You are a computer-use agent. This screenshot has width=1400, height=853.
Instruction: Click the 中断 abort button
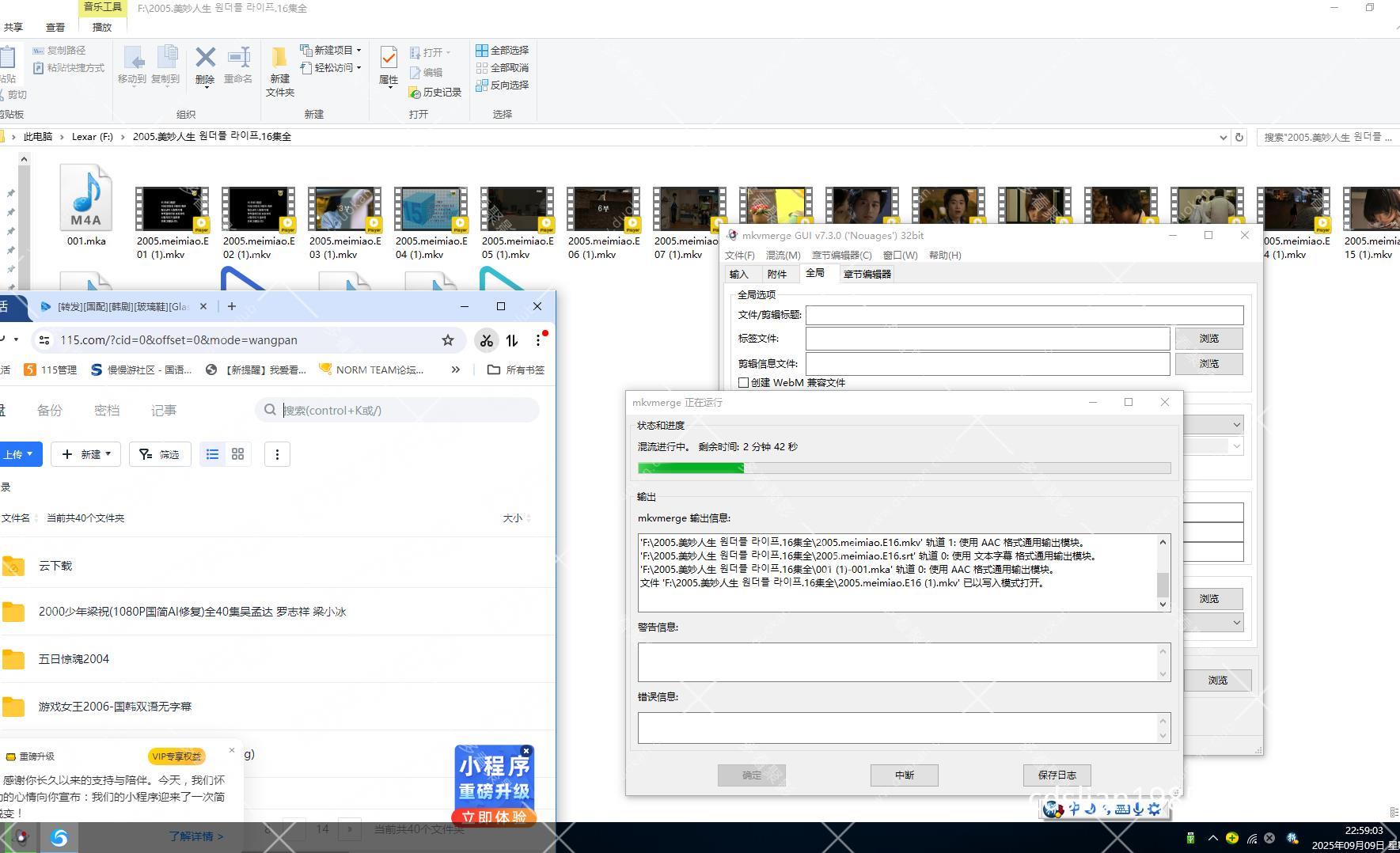(x=904, y=775)
